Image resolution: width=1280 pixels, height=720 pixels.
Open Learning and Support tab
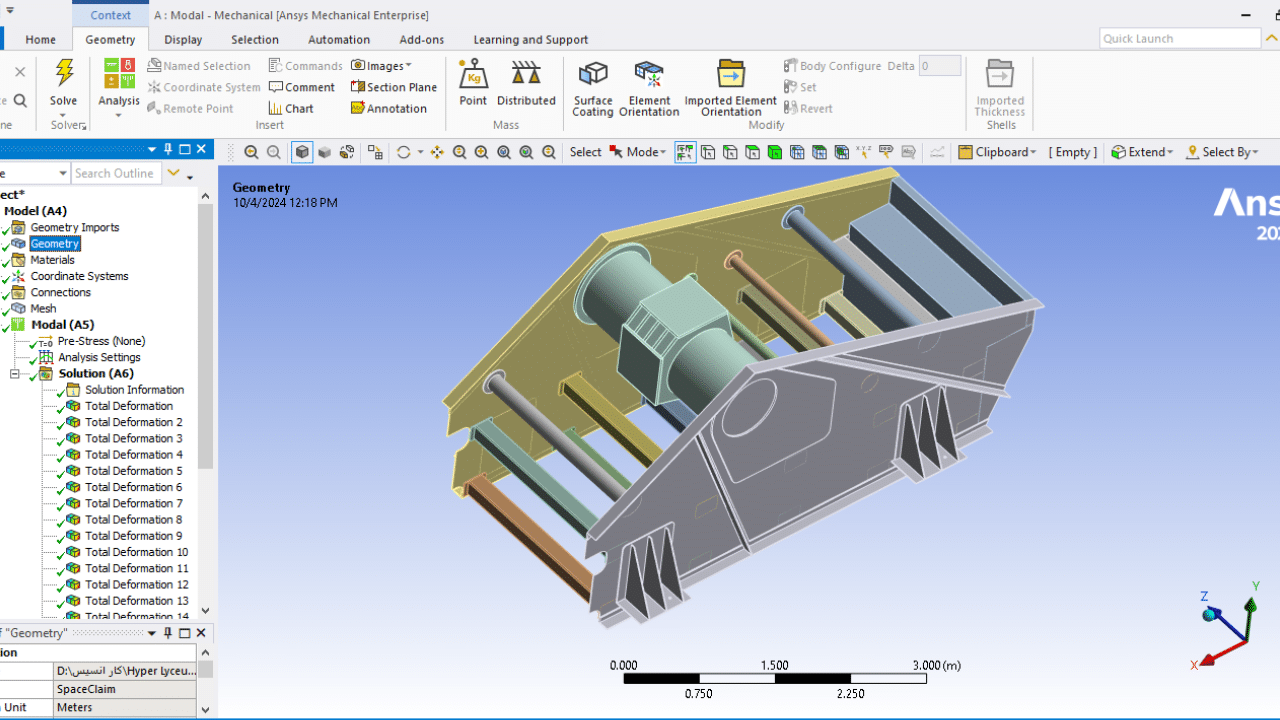coord(531,39)
